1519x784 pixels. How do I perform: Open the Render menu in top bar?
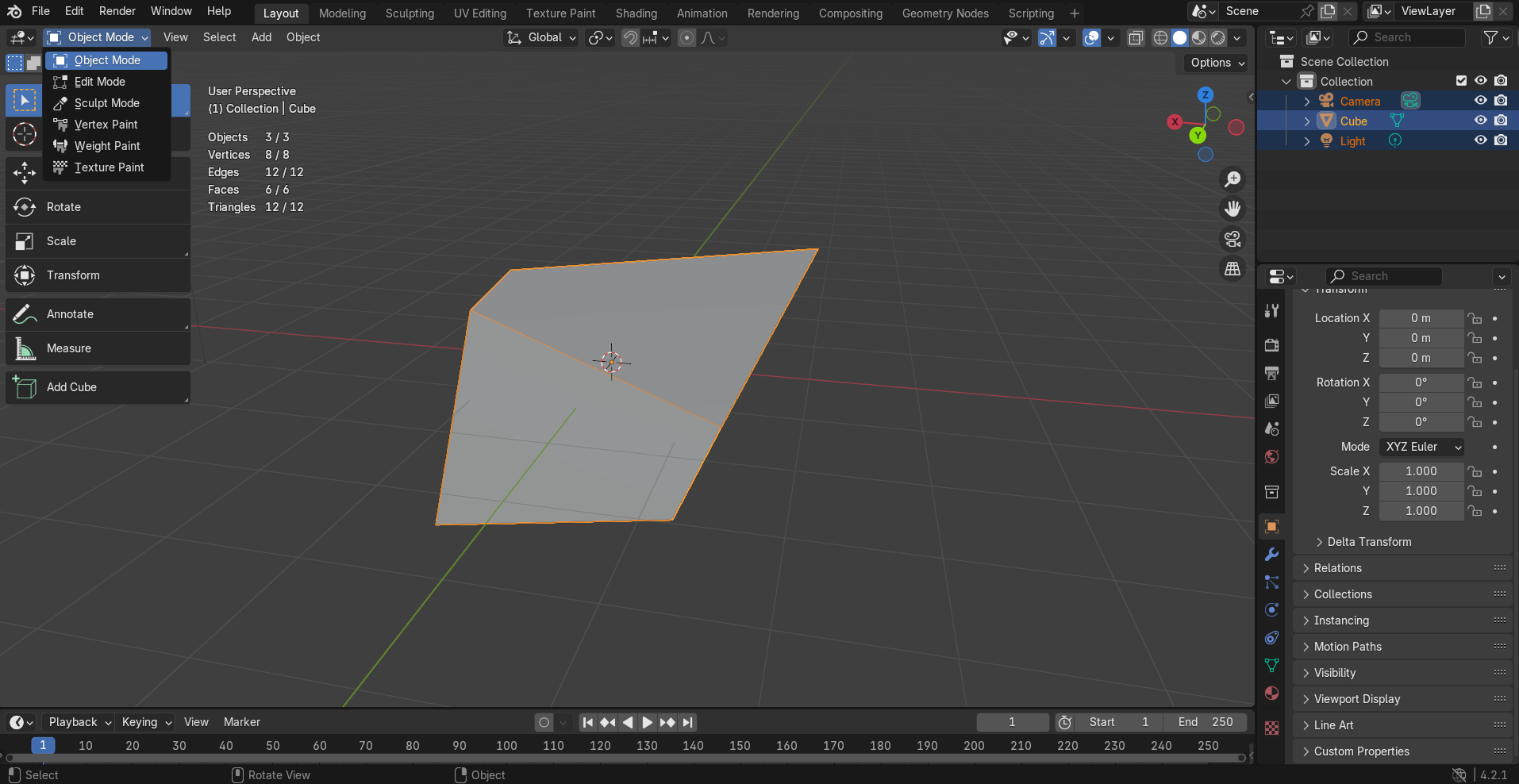(x=117, y=11)
